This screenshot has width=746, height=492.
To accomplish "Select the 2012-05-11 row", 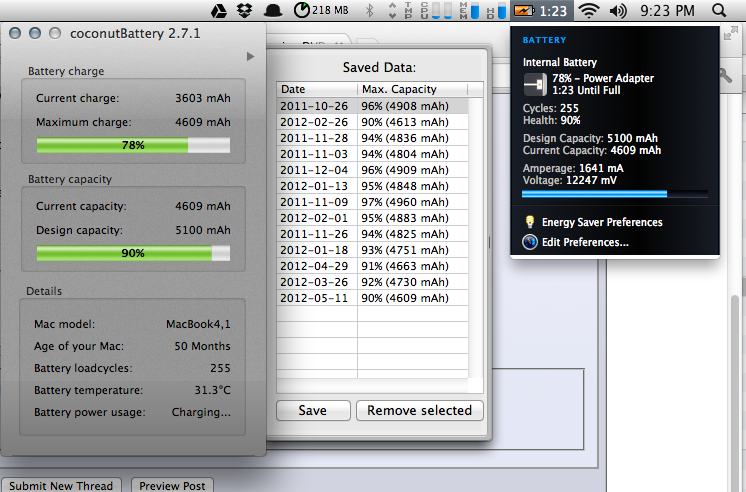I will coord(373,298).
